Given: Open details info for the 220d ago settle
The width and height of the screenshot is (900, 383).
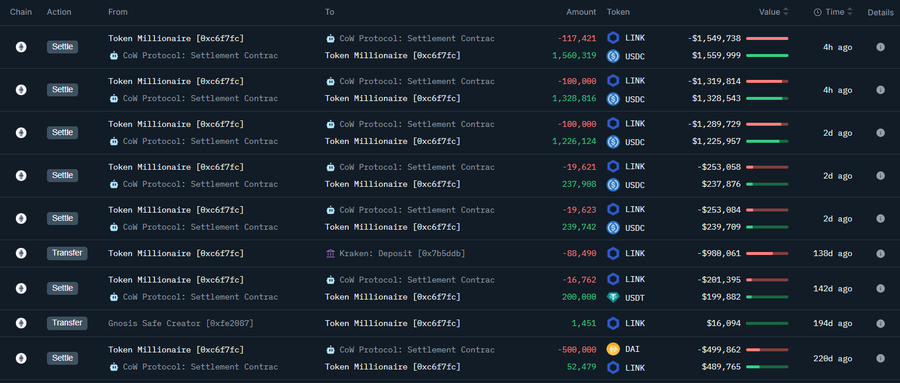Looking at the screenshot, I should click(x=880, y=358).
